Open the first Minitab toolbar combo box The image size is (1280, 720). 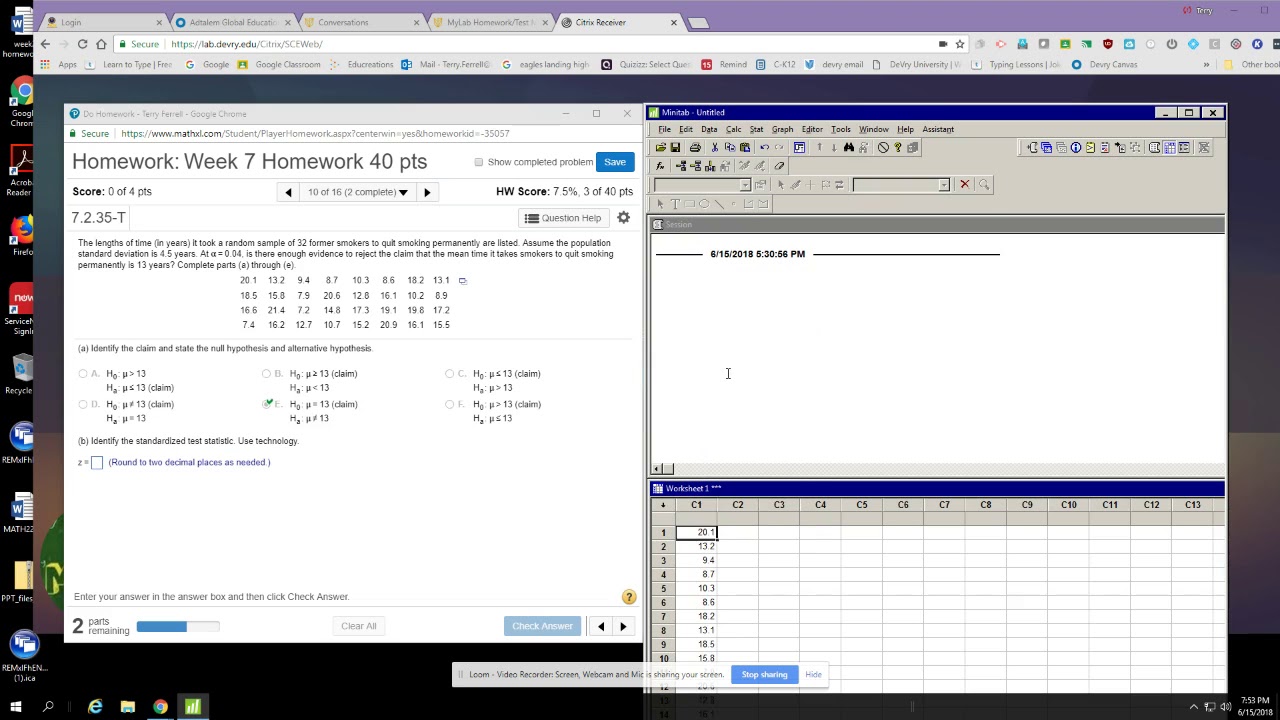pos(701,185)
